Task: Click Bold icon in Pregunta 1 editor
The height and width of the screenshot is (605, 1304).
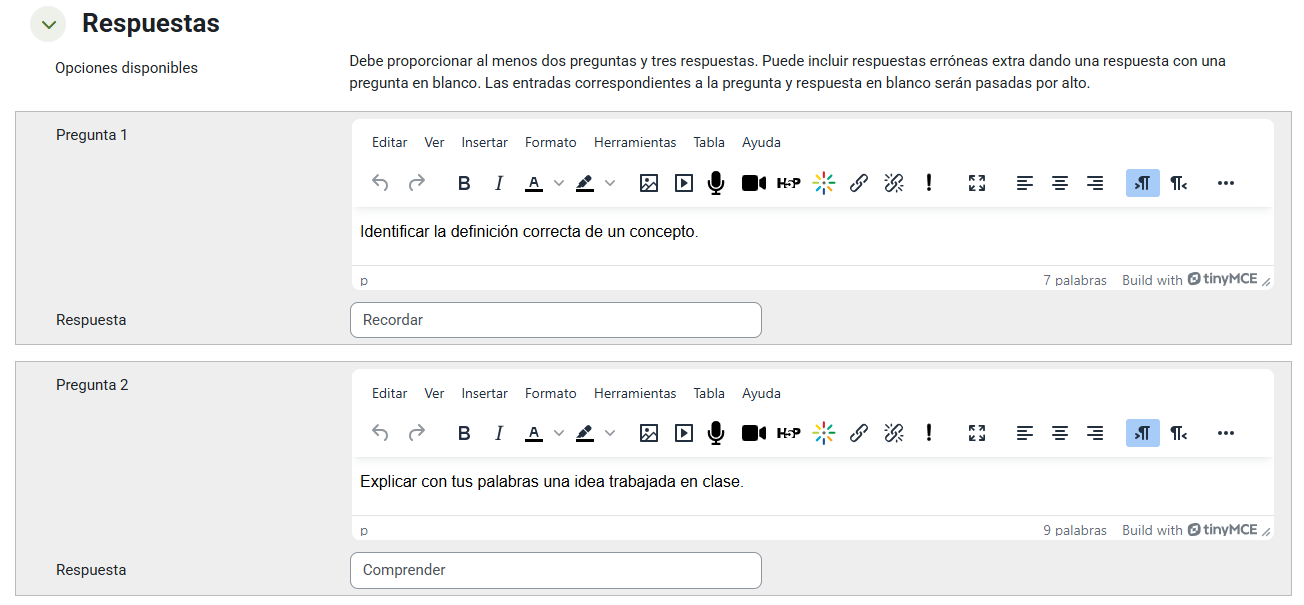Action: tap(464, 183)
